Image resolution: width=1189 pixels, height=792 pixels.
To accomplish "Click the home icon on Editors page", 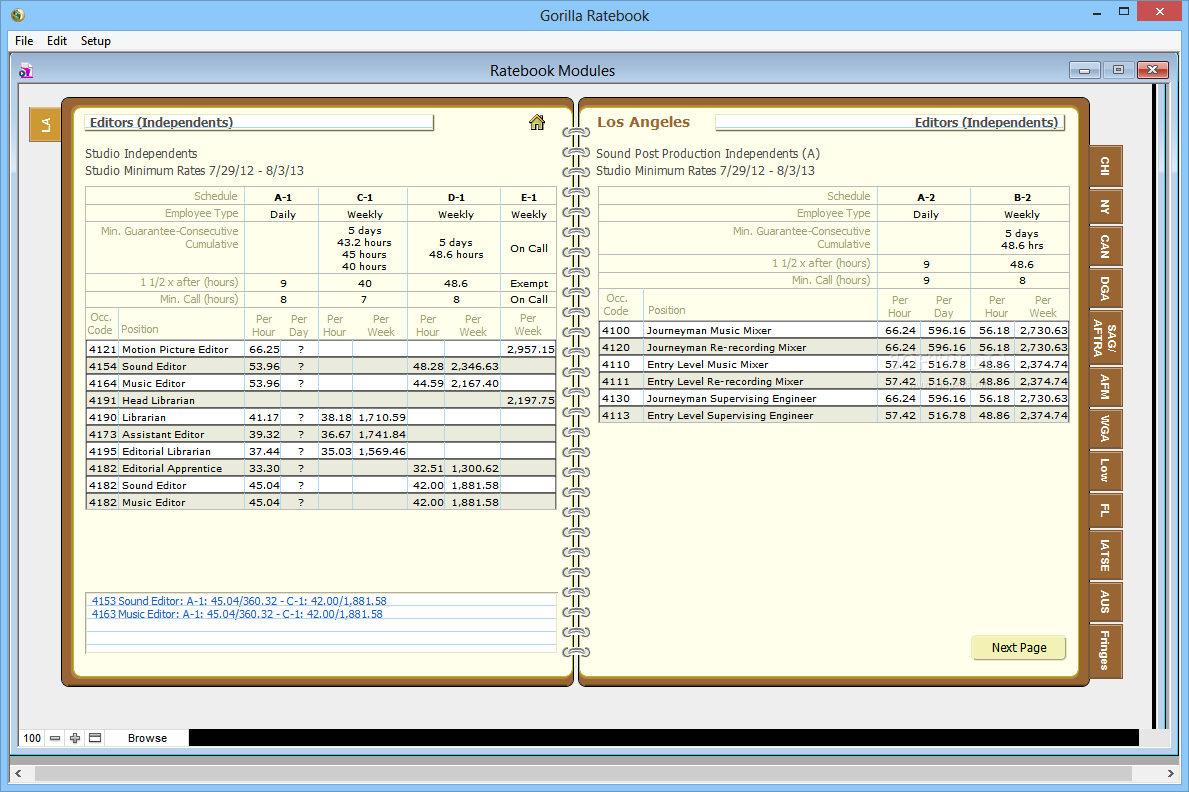I will pyautogui.click(x=537, y=122).
